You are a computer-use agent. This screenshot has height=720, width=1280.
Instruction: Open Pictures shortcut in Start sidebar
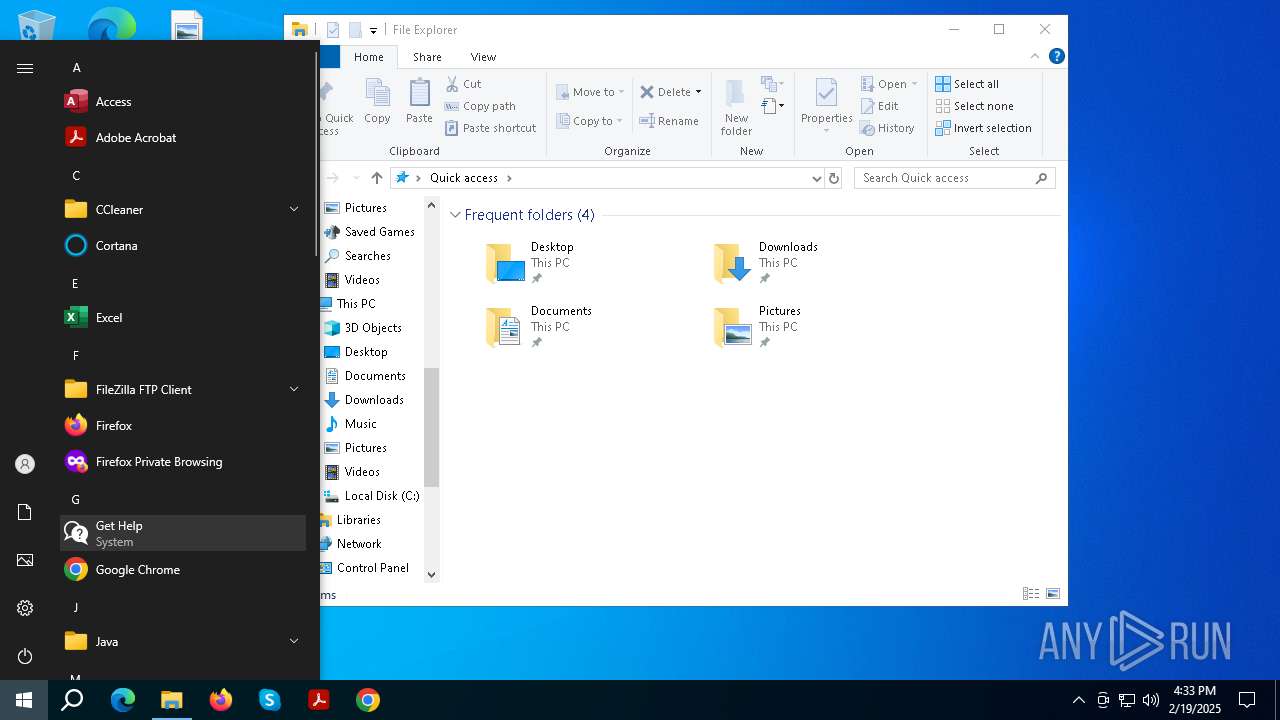coord(25,560)
